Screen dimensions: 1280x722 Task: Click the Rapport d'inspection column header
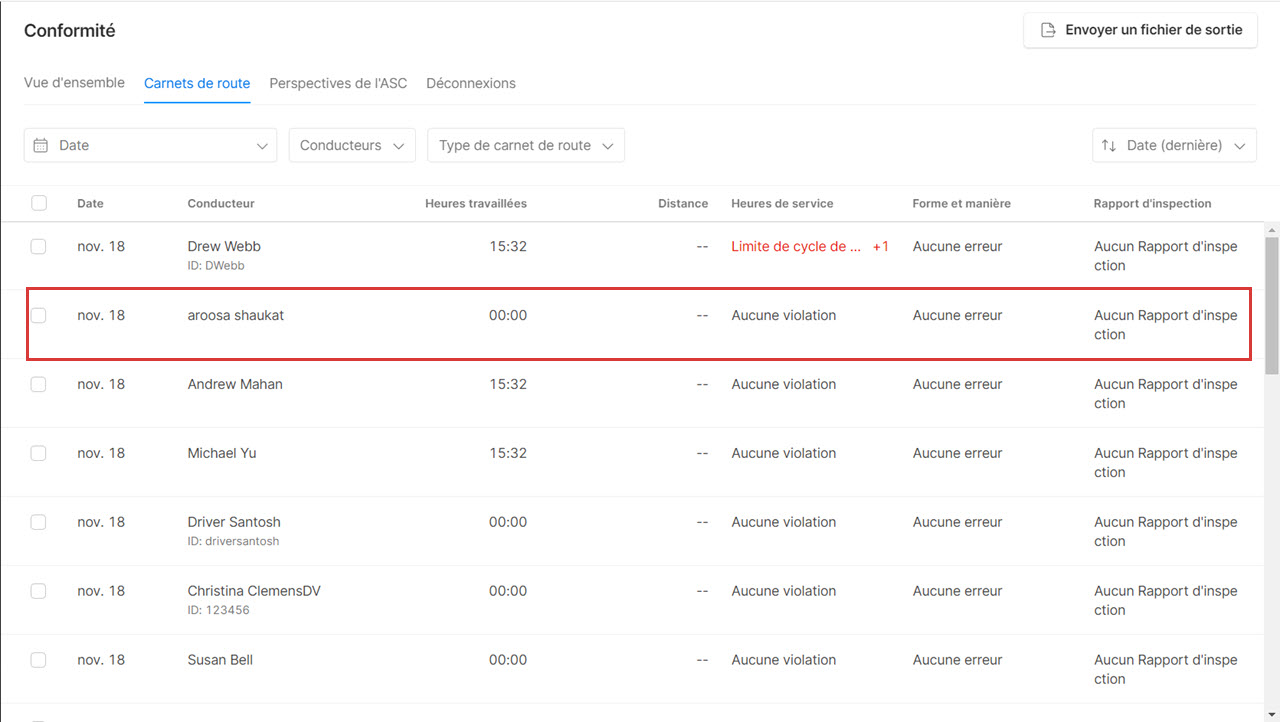tap(1152, 203)
